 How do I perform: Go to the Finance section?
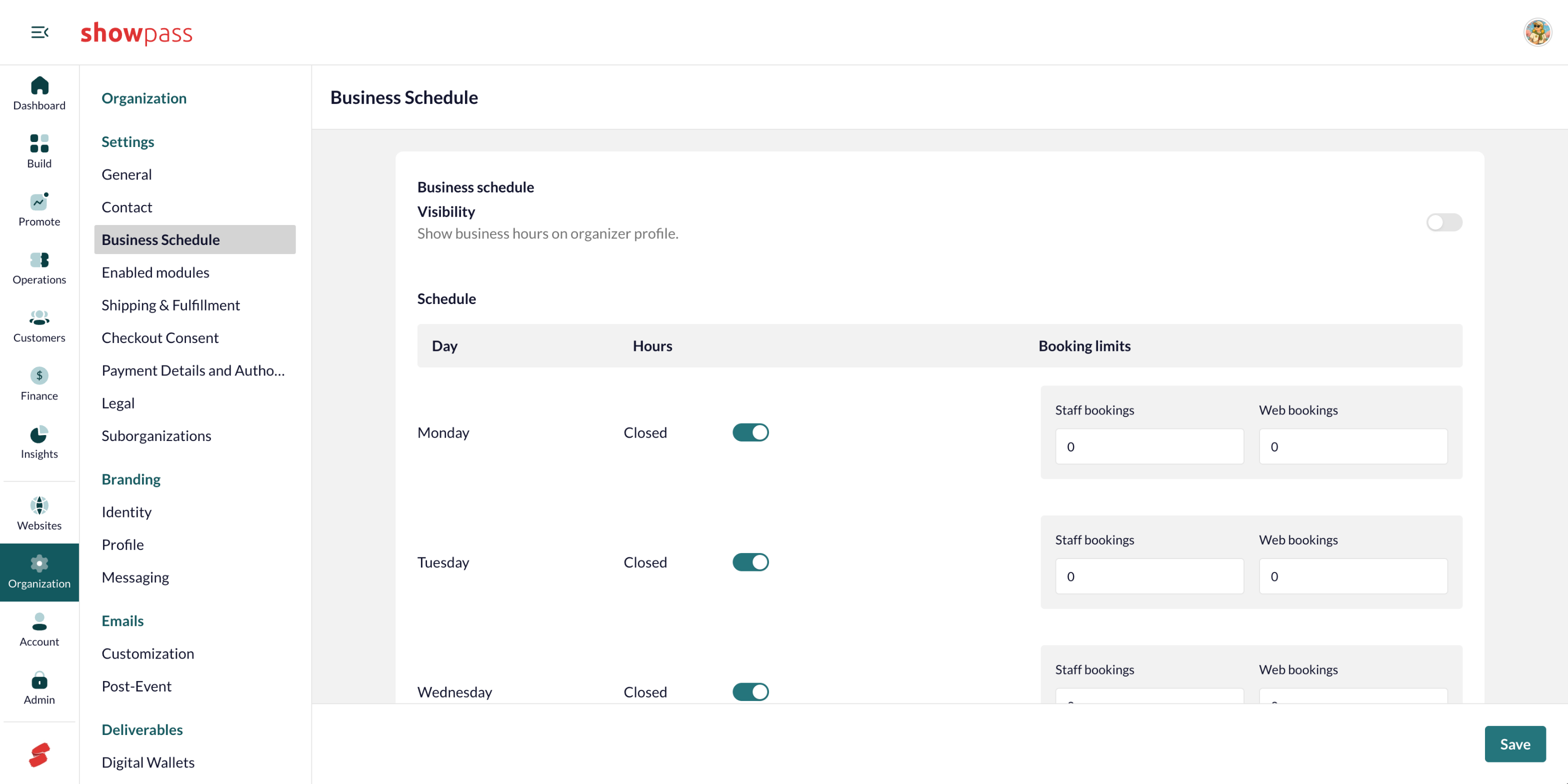[39, 384]
